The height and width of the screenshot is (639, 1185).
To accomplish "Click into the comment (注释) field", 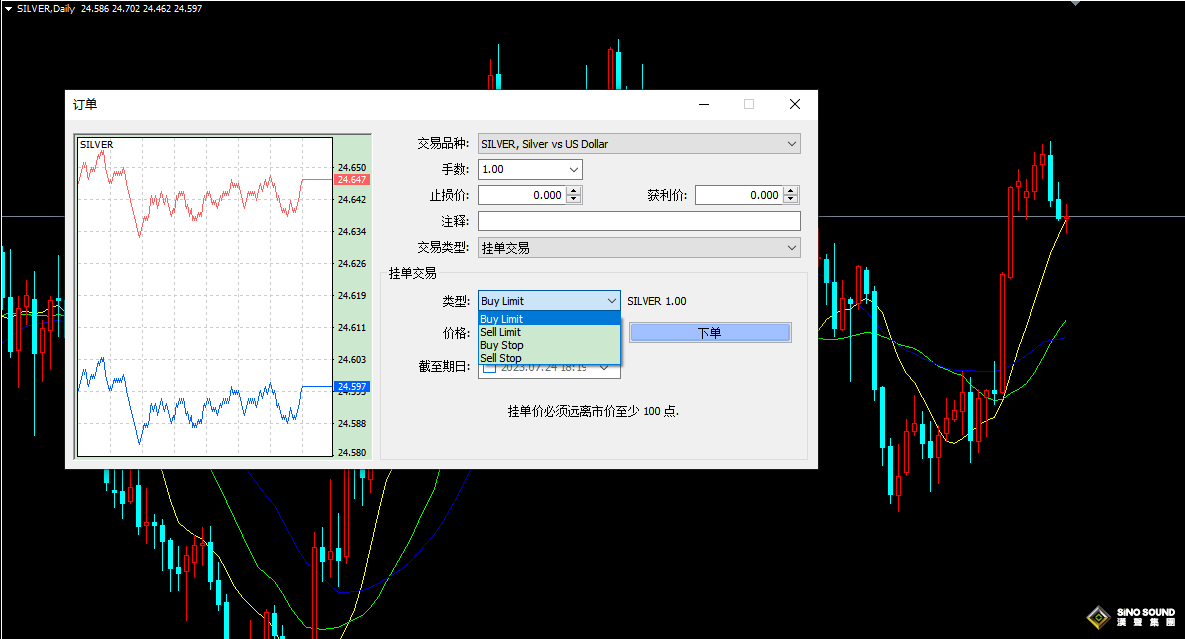I will pyautogui.click(x=639, y=221).
